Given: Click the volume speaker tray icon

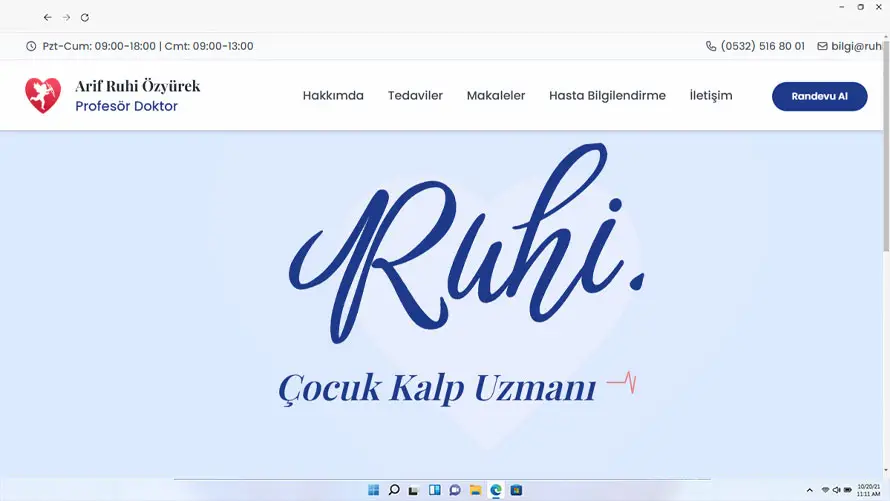Looking at the screenshot, I should 836,490.
